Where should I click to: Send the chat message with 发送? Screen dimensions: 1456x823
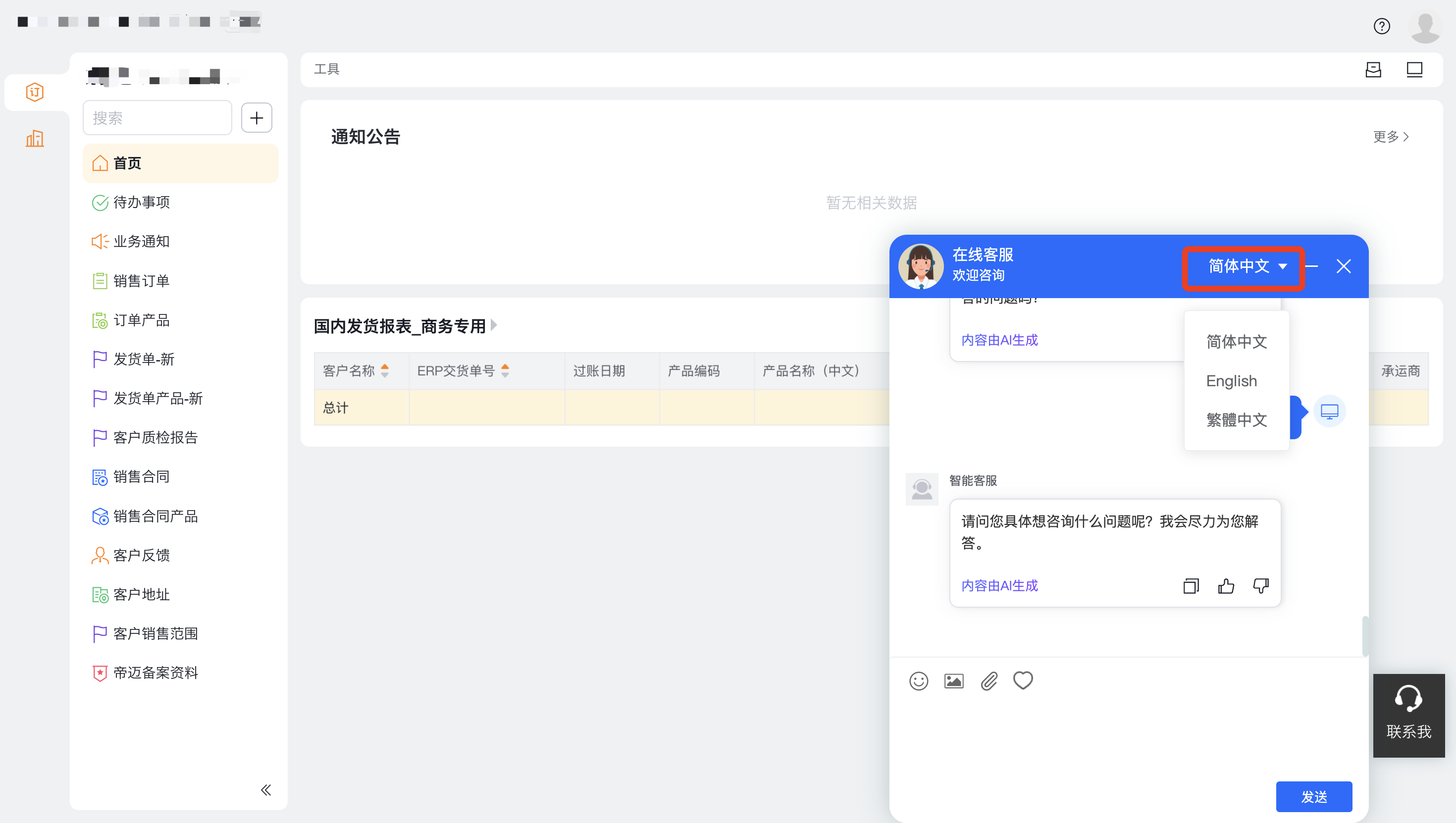[1313, 796]
